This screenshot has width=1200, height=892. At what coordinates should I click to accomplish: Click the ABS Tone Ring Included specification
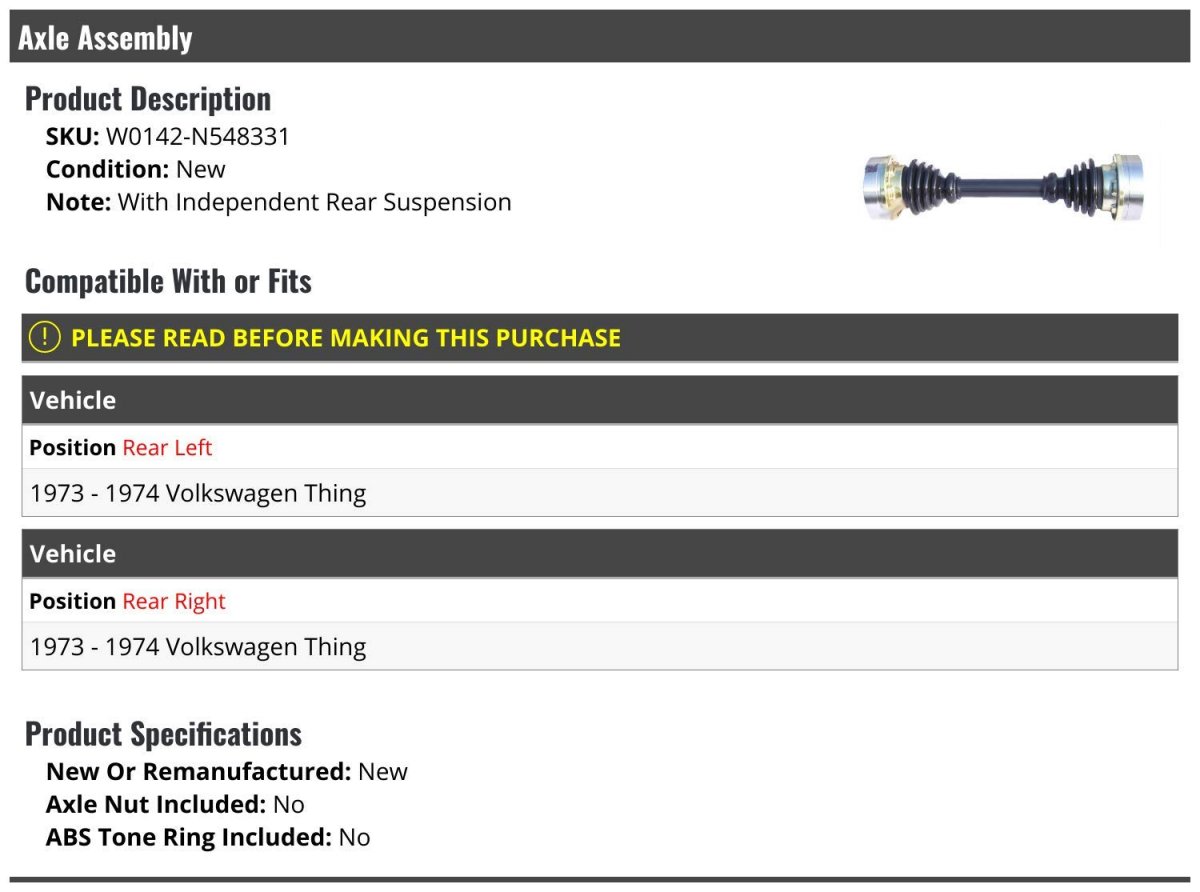[208, 837]
